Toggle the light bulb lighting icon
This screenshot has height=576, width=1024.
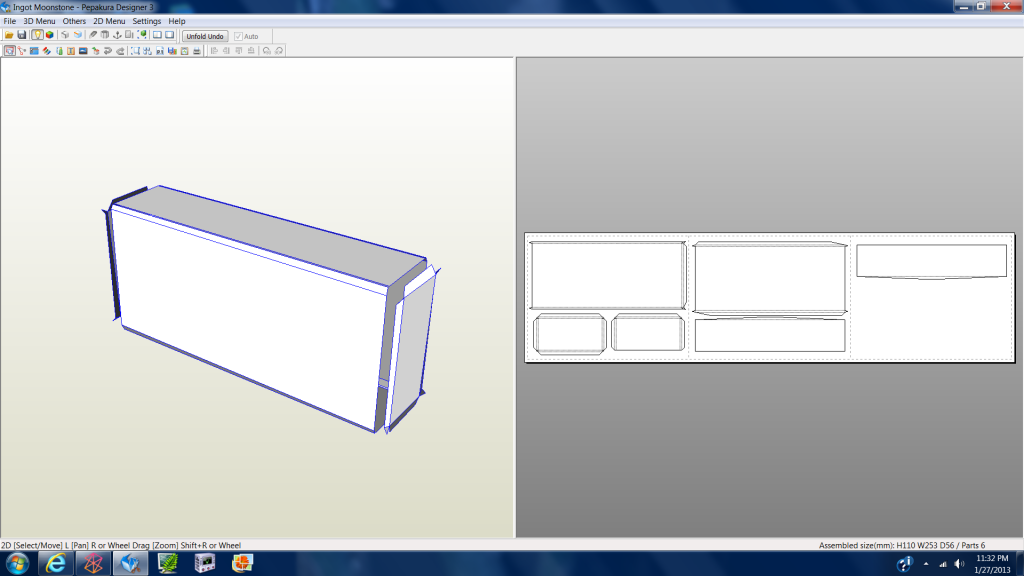pyautogui.click(x=37, y=35)
